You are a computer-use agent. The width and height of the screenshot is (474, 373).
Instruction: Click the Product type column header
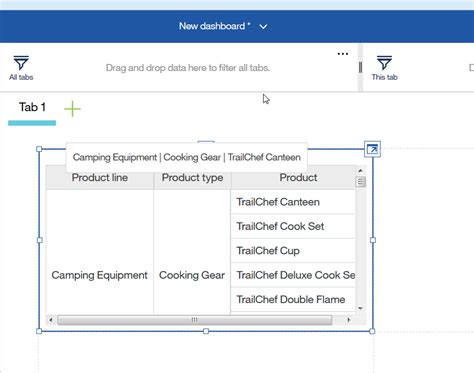[x=192, y=178]
